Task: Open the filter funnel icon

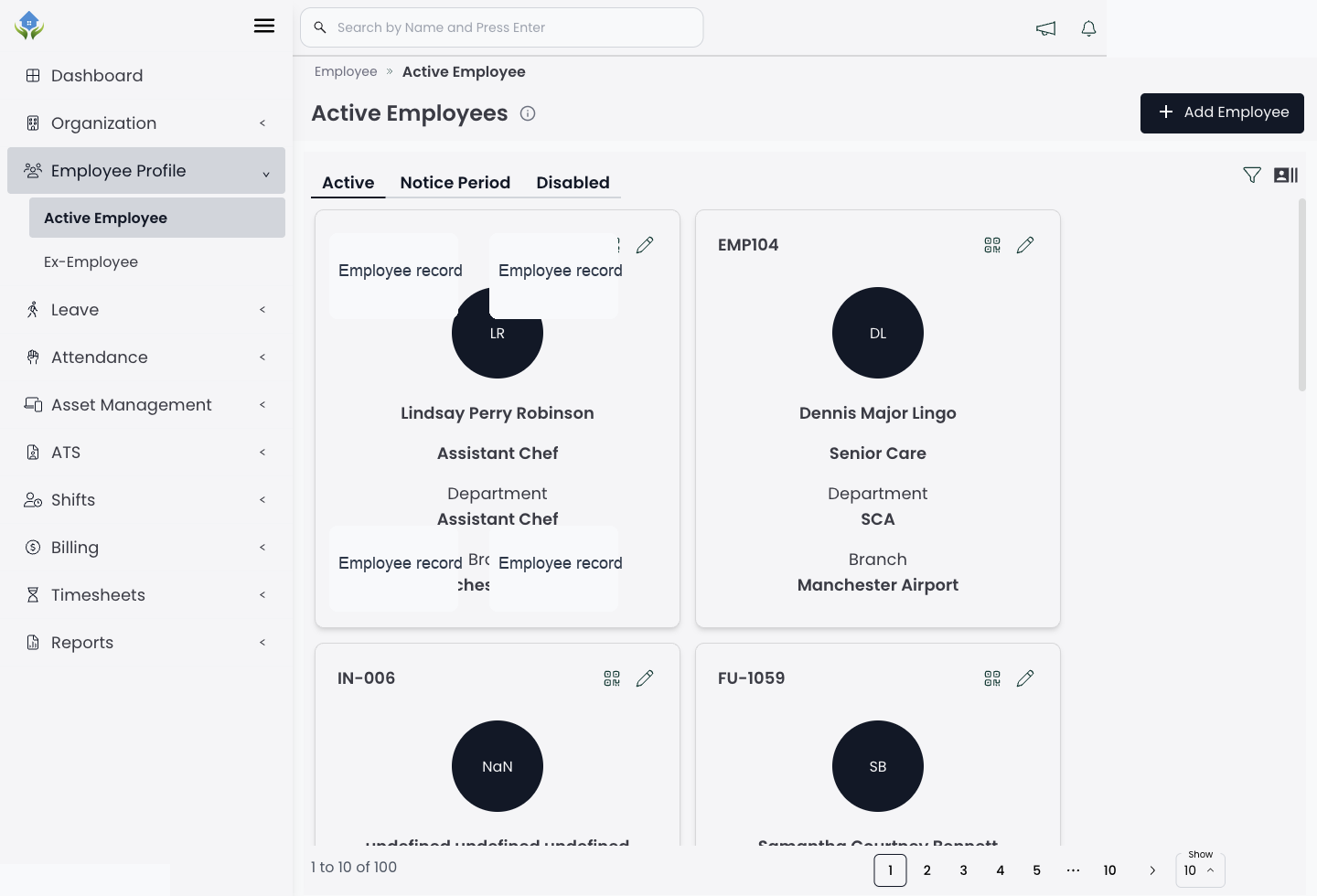Action: [x=1252, y=175]
